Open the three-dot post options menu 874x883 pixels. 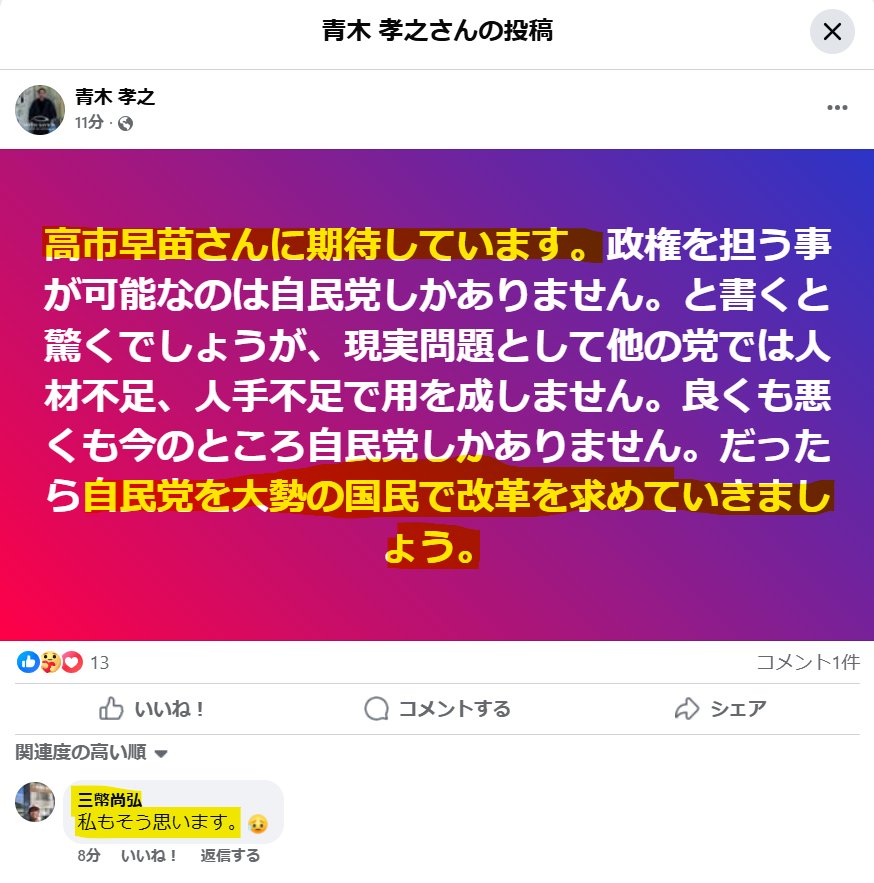pos(837,108)
